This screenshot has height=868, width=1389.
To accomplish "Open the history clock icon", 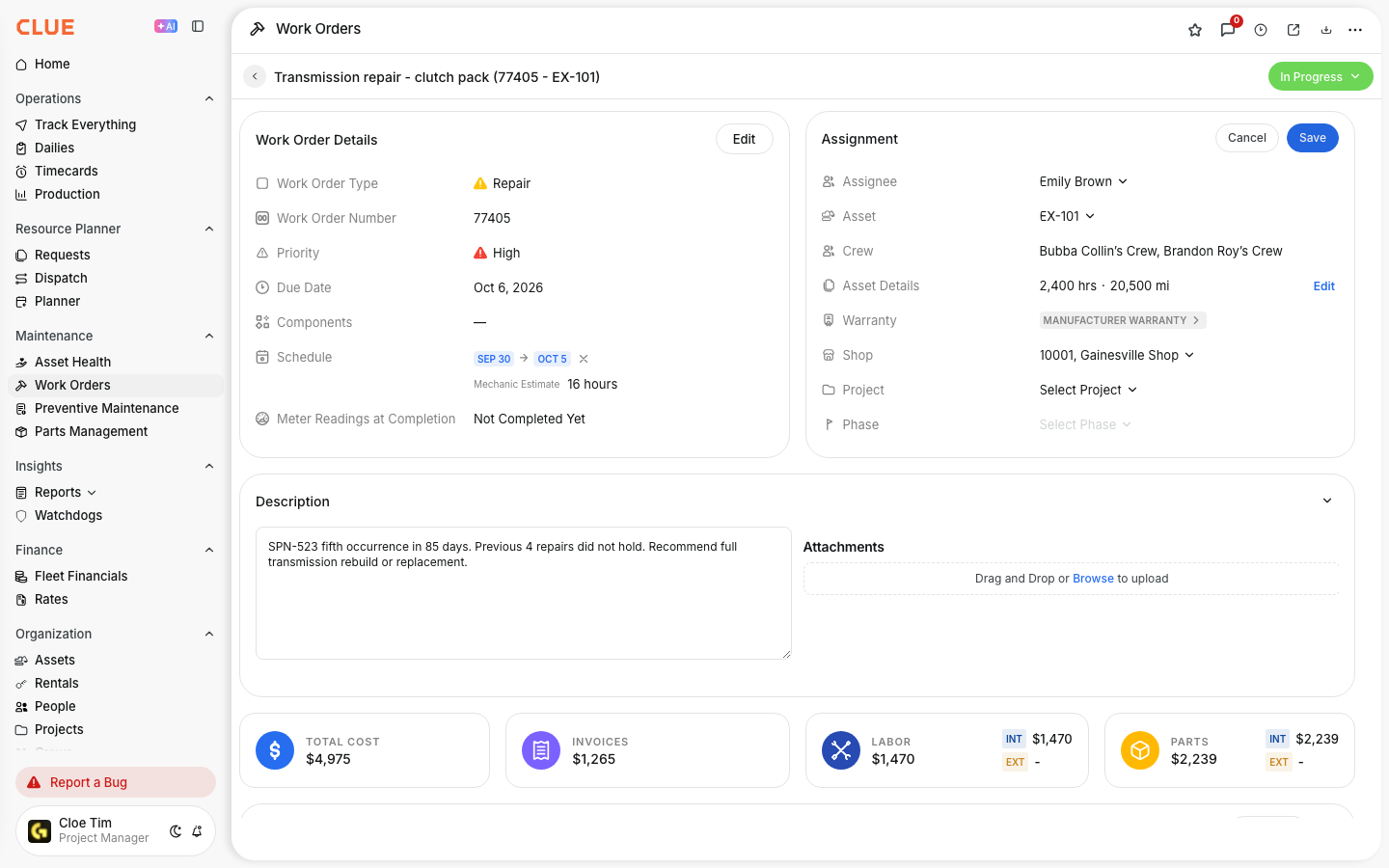I will 1261,30.
